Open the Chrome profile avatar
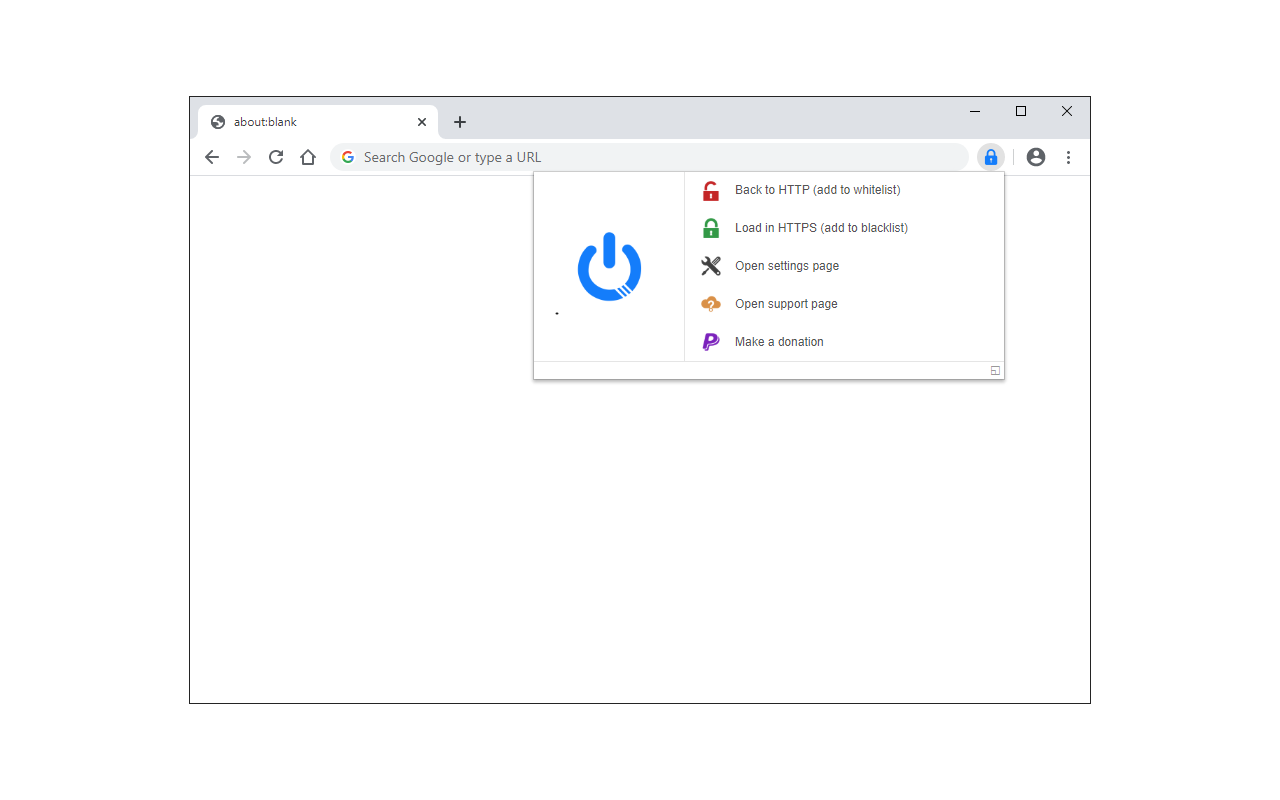 (x=1035, y=157)
